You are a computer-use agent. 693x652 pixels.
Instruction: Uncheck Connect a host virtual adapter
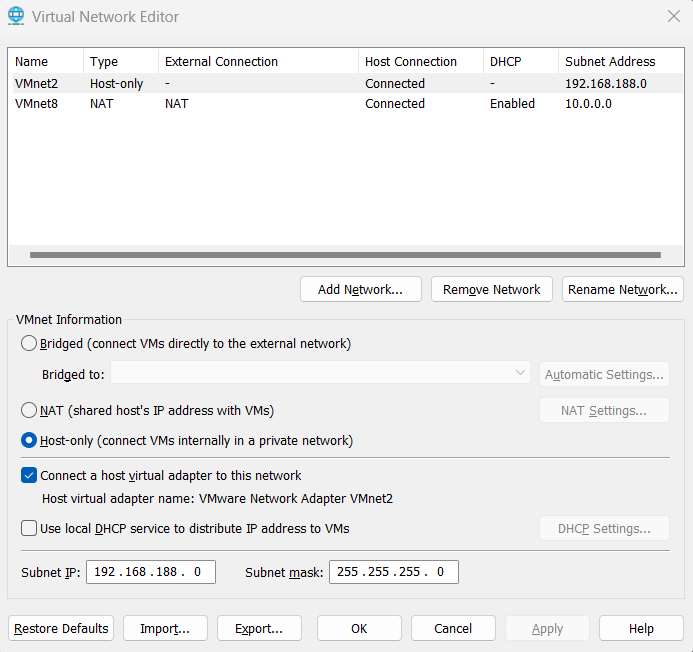pos(29,476)
